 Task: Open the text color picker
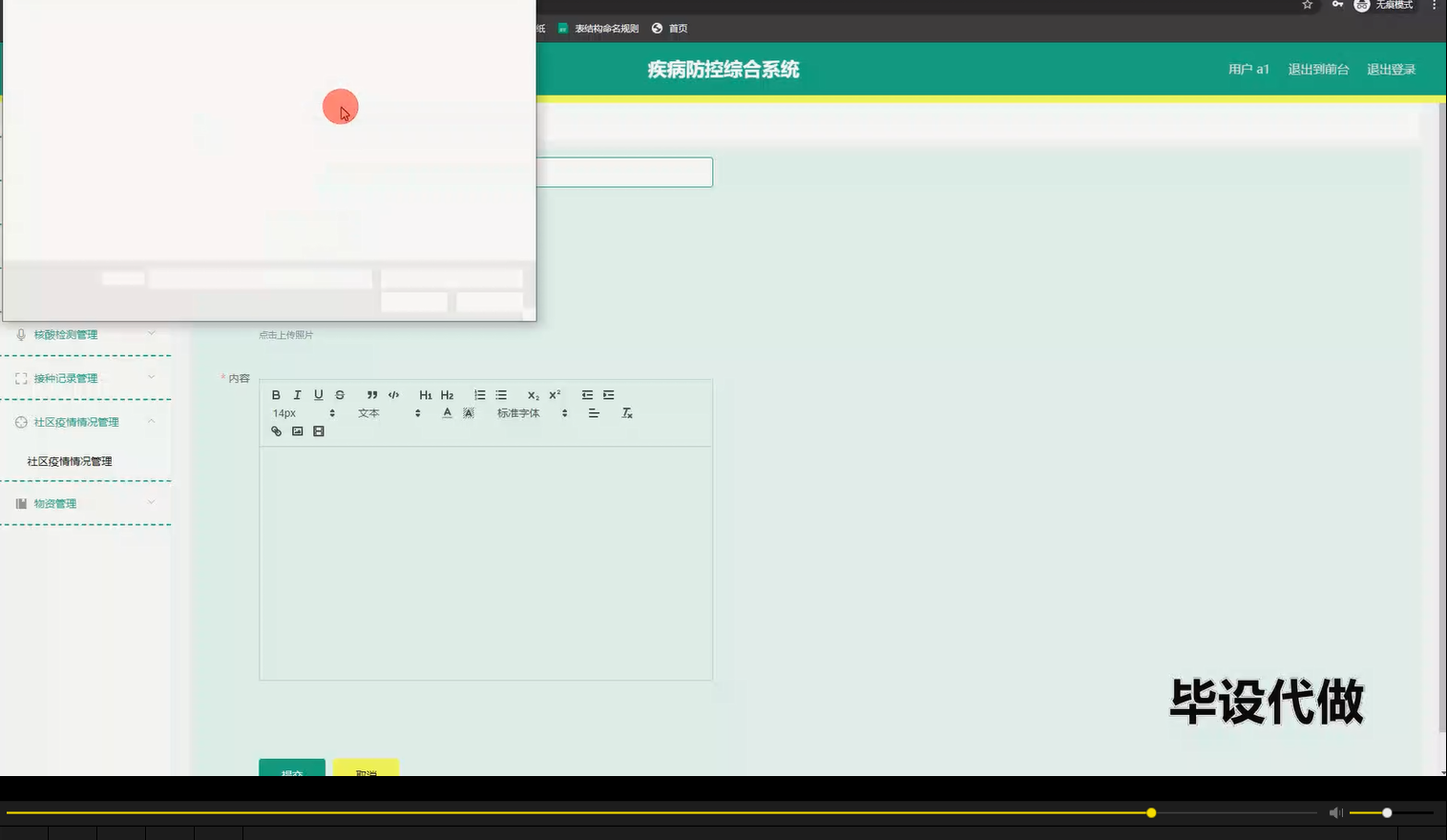[x=447, y=413]
